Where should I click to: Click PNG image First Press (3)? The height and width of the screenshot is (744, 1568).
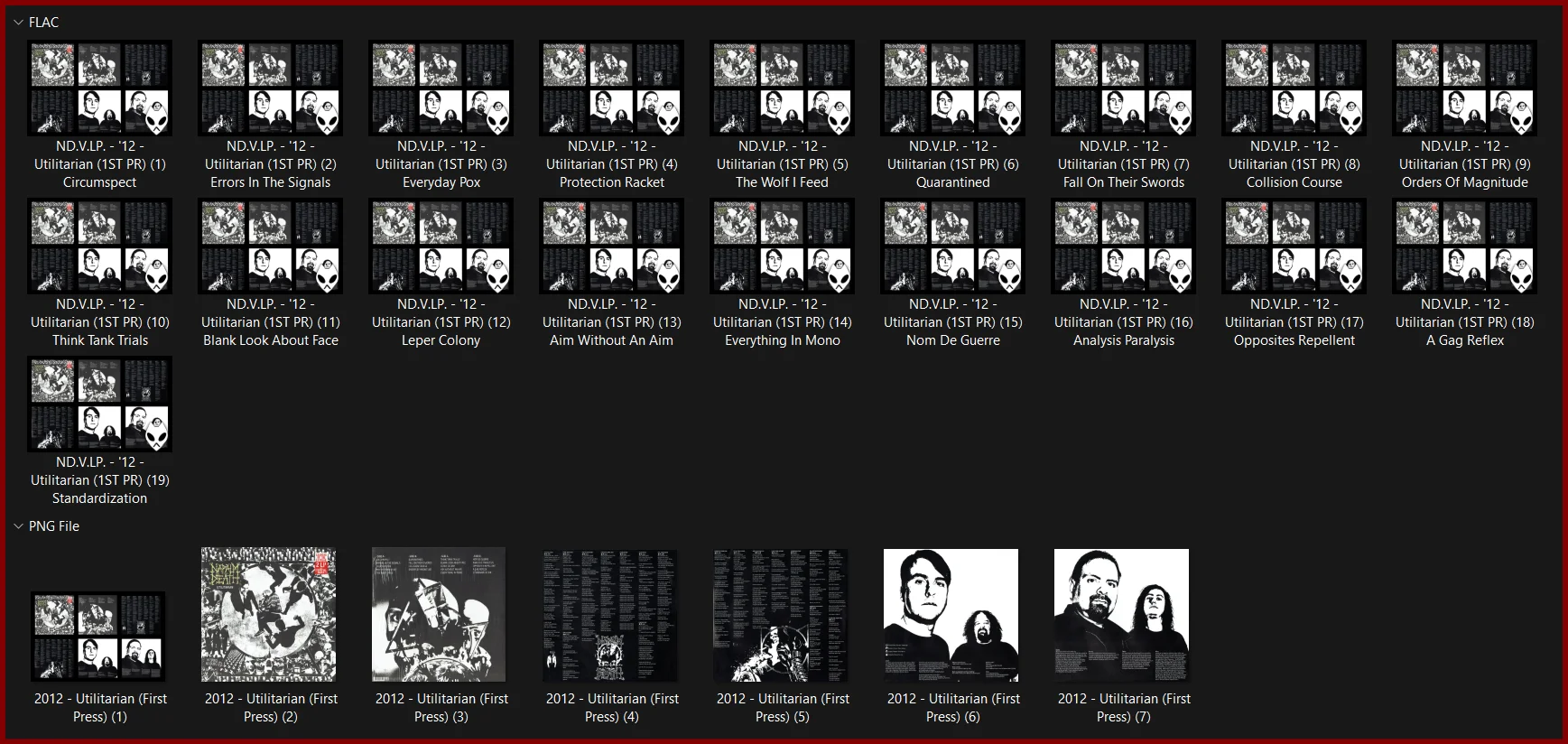tap(439, 614)
